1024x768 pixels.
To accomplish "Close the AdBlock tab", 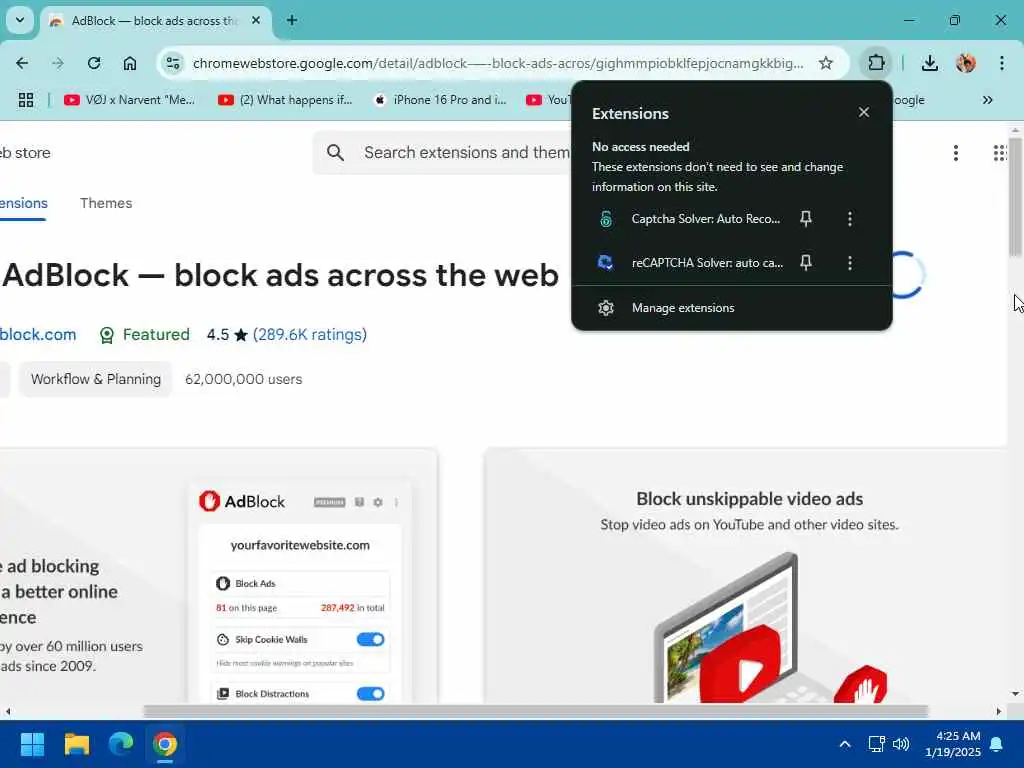I will [x=256, y=20].
